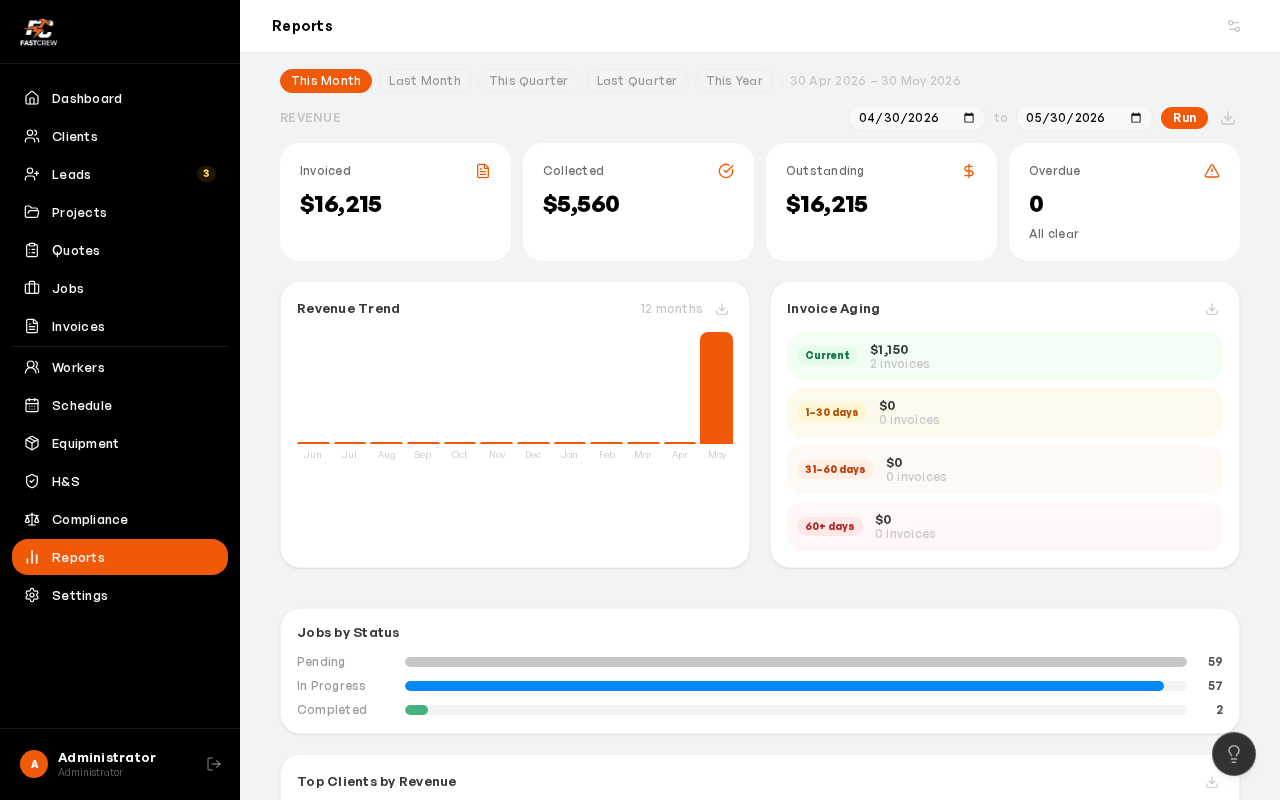
Task: Click the Invoiced document icon
Action: pyautogui.click(x=483, y=171)
